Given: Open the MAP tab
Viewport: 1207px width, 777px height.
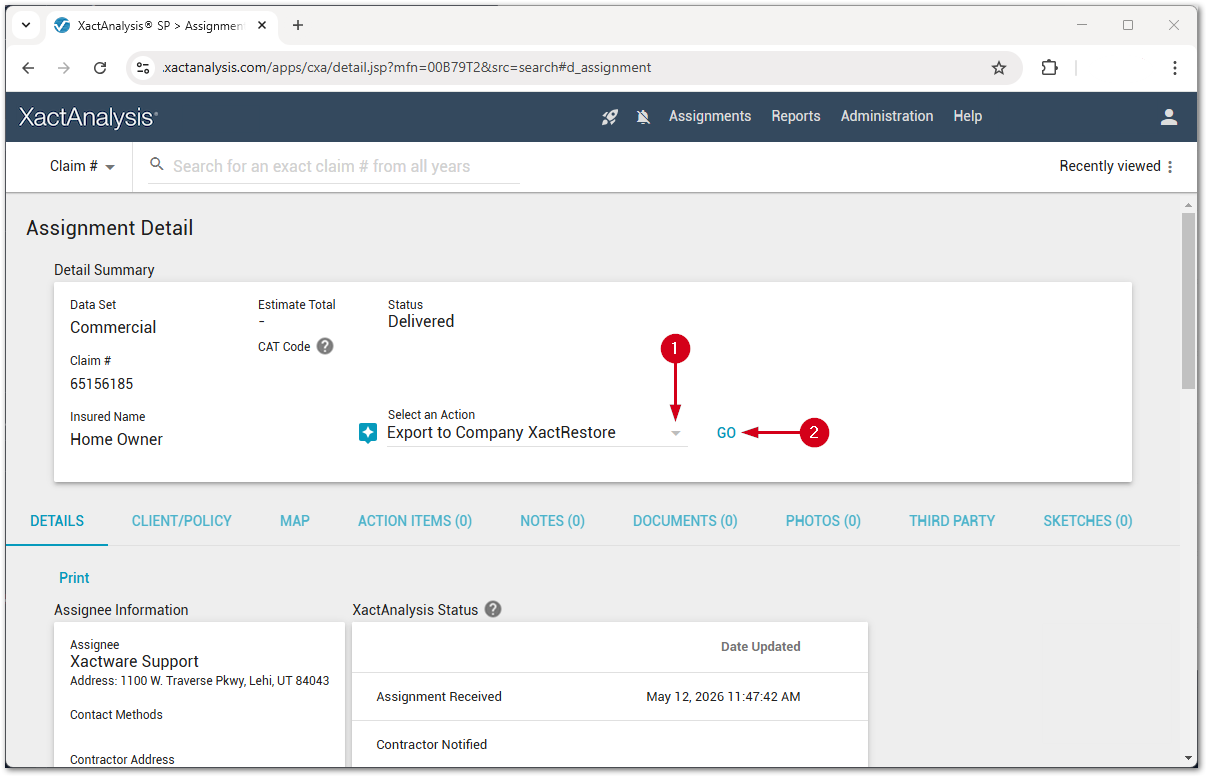Looking at the screenshot, I should point(295,521).
